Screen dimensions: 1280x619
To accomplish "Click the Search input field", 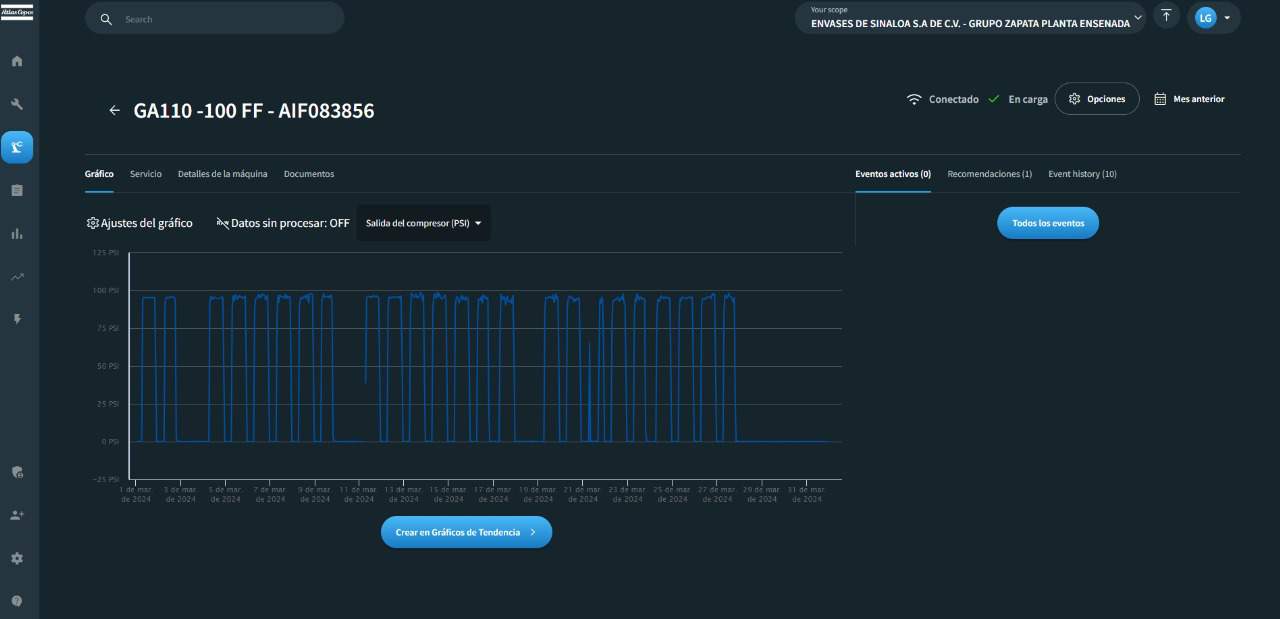I will click(225, 19).
